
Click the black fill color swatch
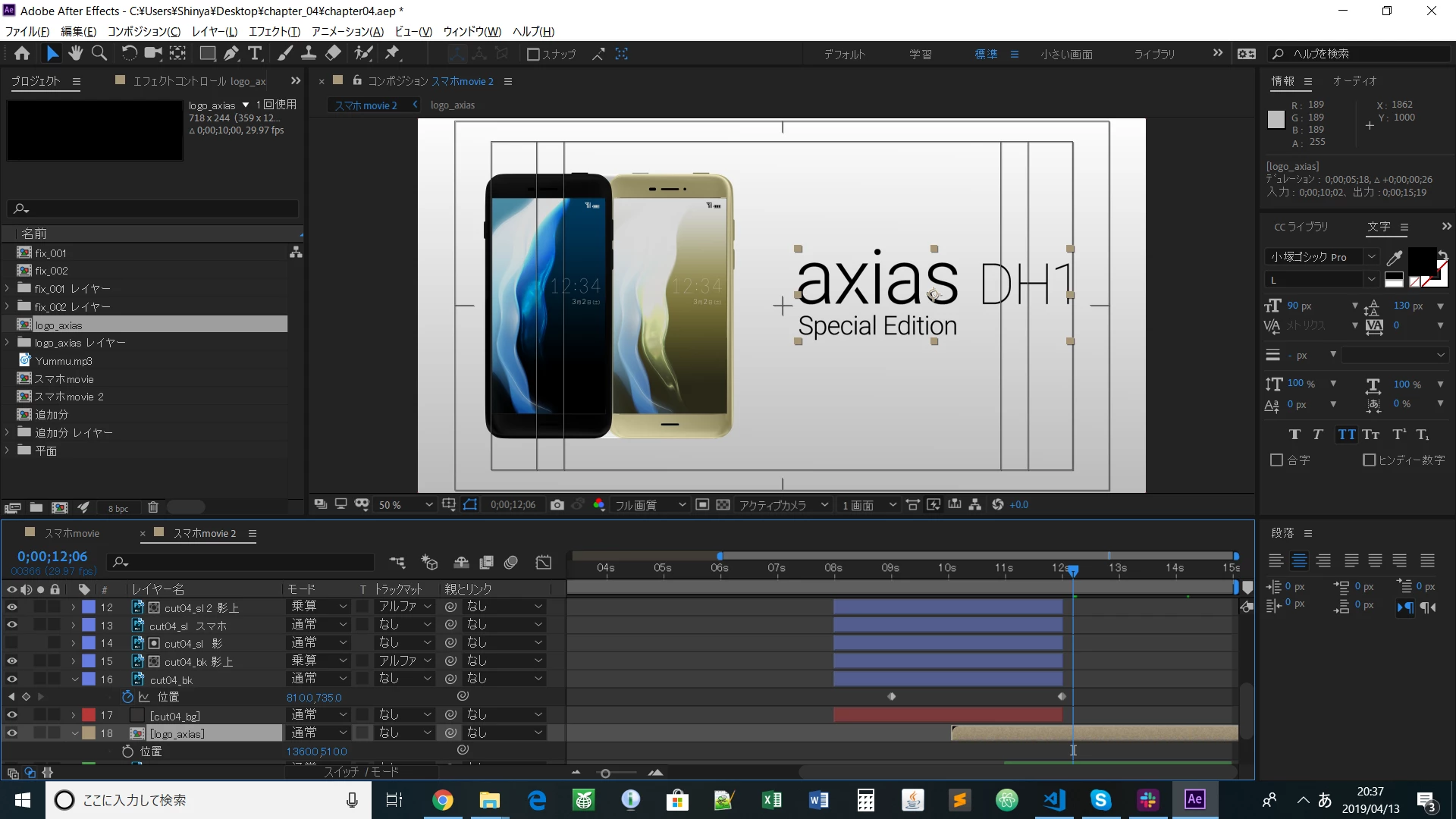pos(1421,260)
